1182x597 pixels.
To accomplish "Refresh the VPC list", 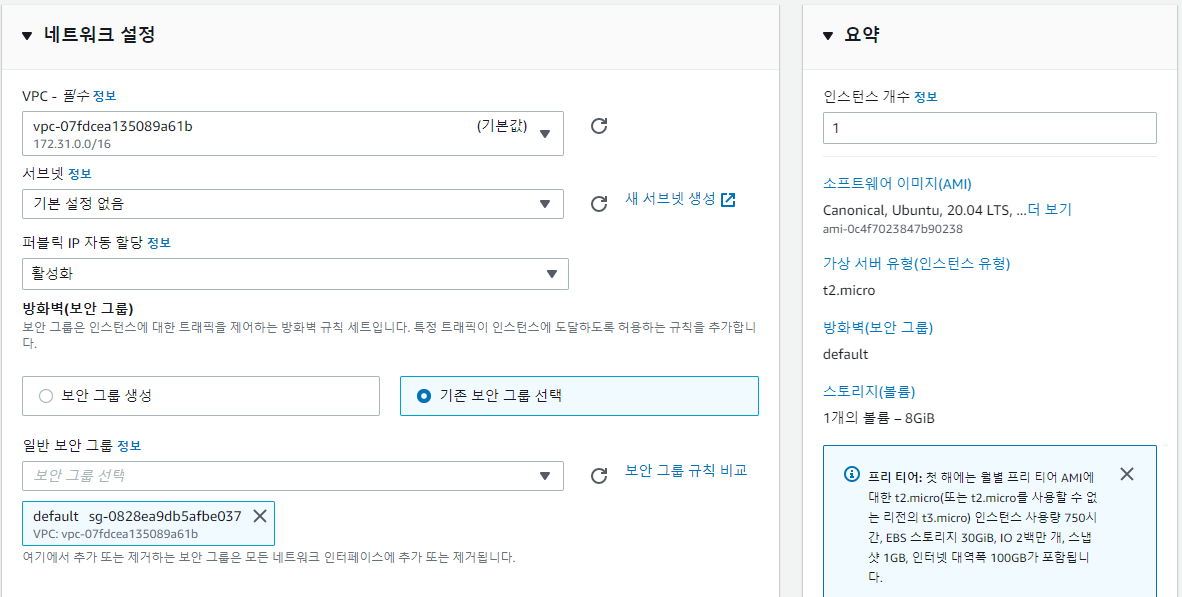I will click(x=599, y=126).
